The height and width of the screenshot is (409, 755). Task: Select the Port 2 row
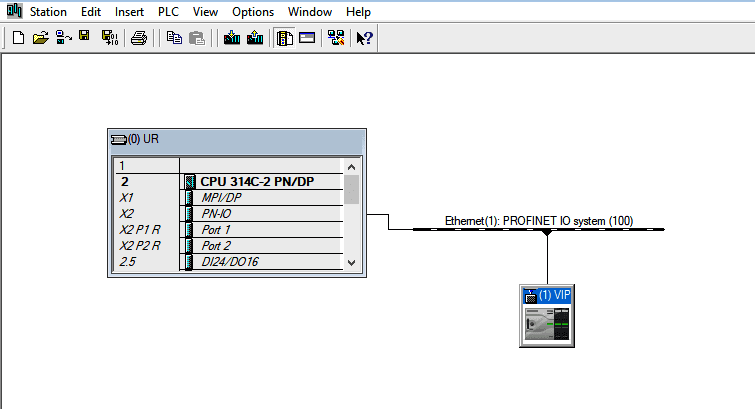click(x=229, y=245)
